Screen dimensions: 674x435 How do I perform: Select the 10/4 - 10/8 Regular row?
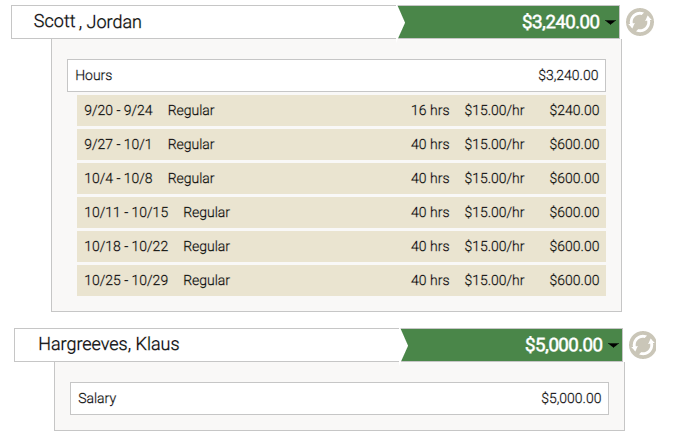point(341,178)
